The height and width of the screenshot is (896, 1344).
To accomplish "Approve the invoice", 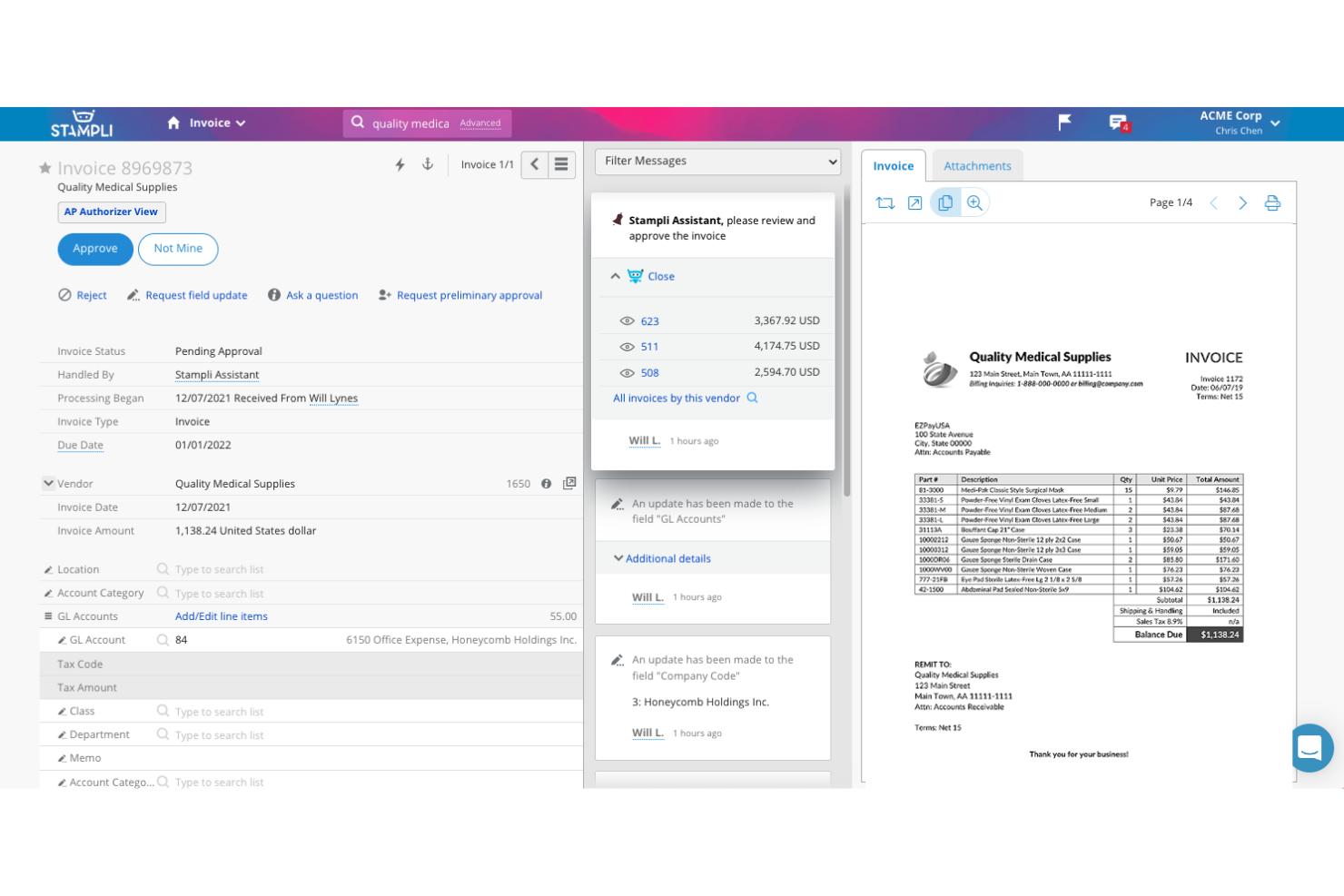I will pos(95,249).
